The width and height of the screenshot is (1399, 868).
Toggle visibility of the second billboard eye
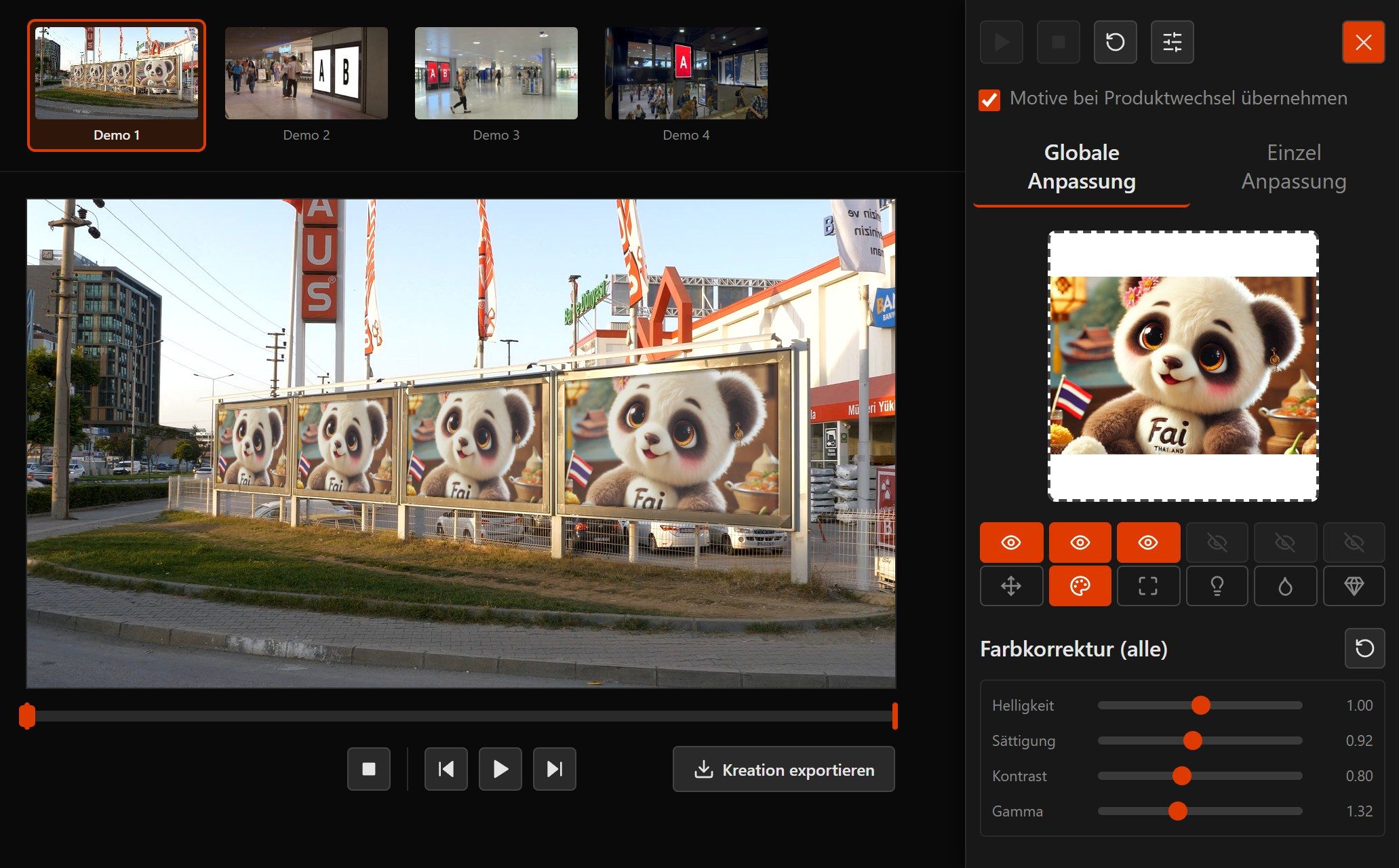pyautogui.click(x=1080, y=542)
